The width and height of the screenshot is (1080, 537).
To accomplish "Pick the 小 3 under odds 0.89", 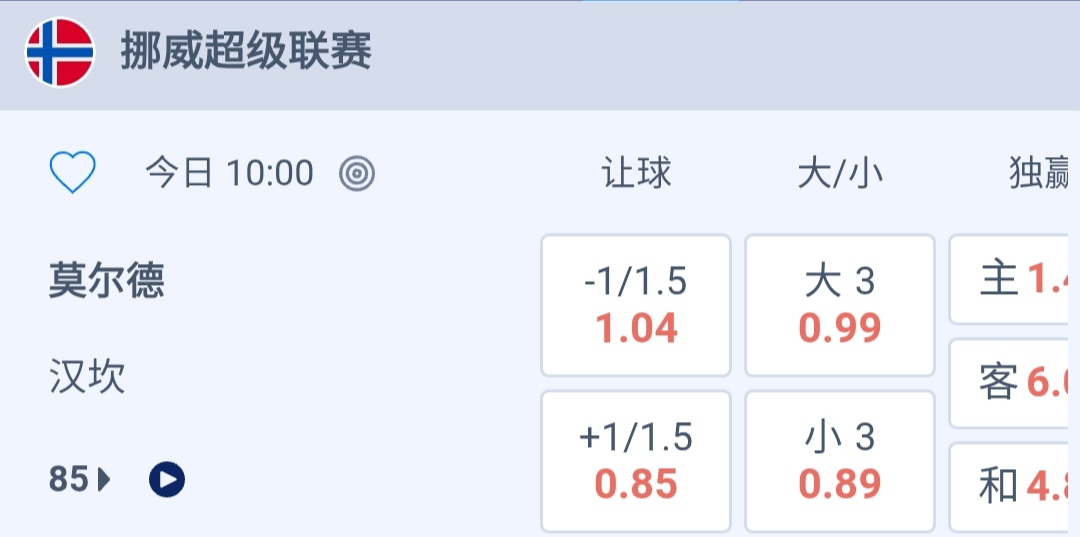I will tap(840, 461).
